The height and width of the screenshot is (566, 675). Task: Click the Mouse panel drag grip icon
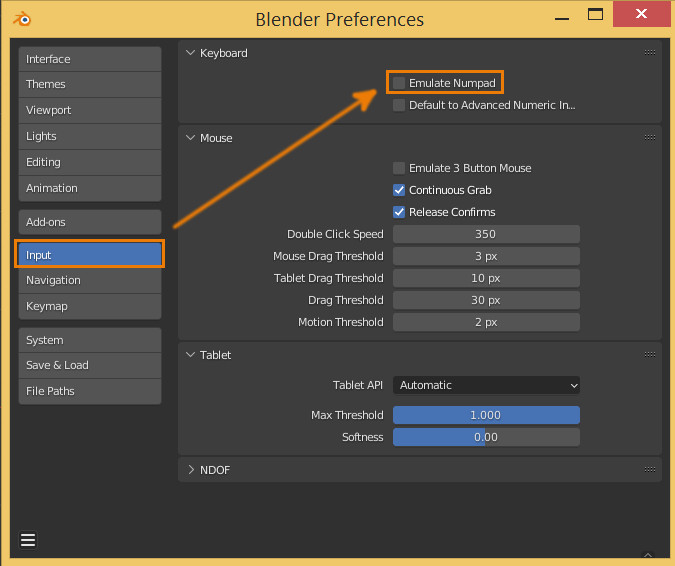click(650, 137)
